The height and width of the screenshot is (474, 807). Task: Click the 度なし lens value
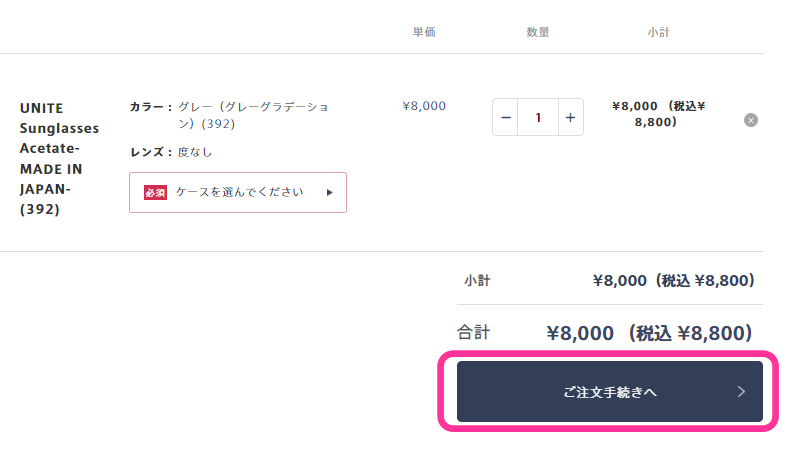(195, 152)
